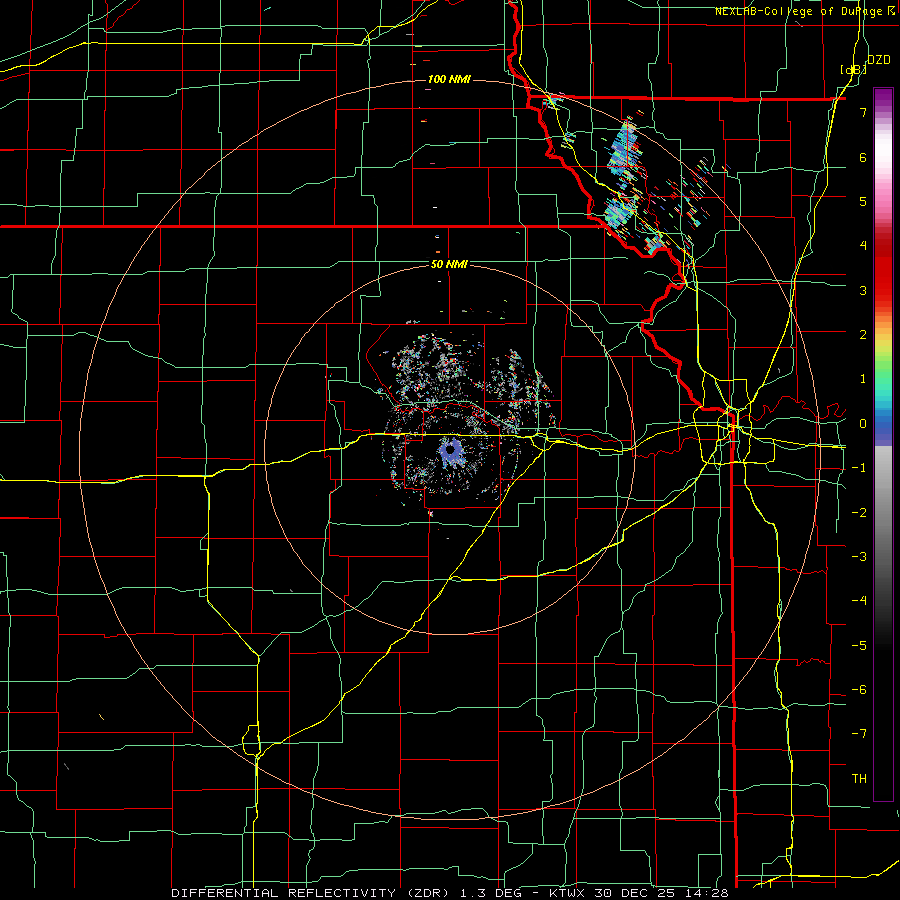This screenshot has width=900, height=900.
Task: Click the "-4" value on the dB scale
Action: tap(859, 601)
